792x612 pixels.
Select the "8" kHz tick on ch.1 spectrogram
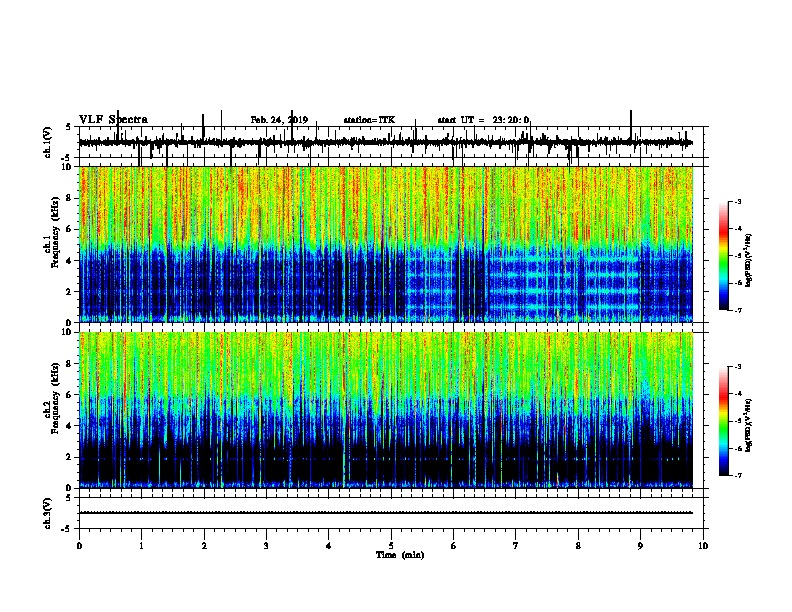coord(70,198)
